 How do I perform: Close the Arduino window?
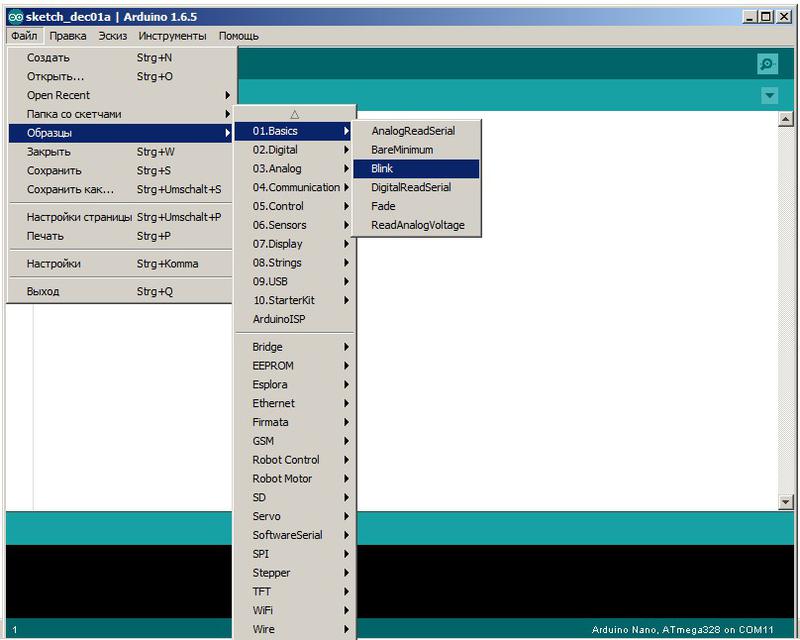click(784, 17)
